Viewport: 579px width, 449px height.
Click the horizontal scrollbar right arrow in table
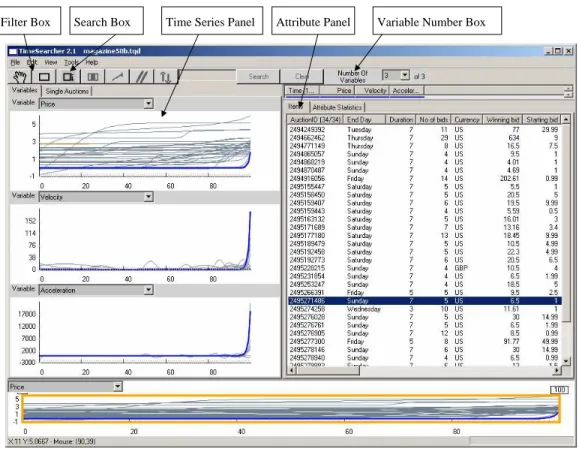[557, 370]
